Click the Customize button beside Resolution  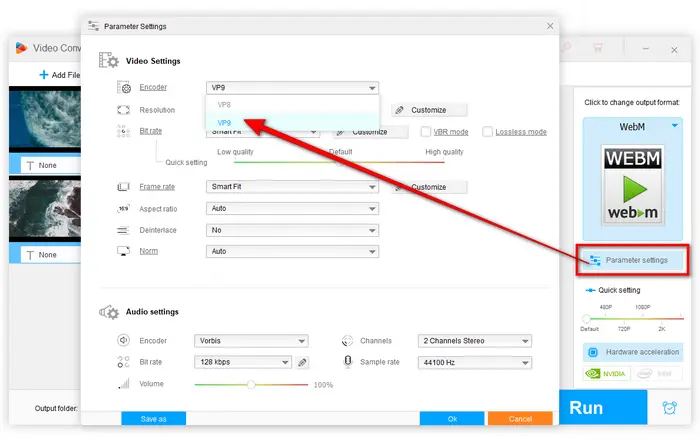click(x=429, y=110)
